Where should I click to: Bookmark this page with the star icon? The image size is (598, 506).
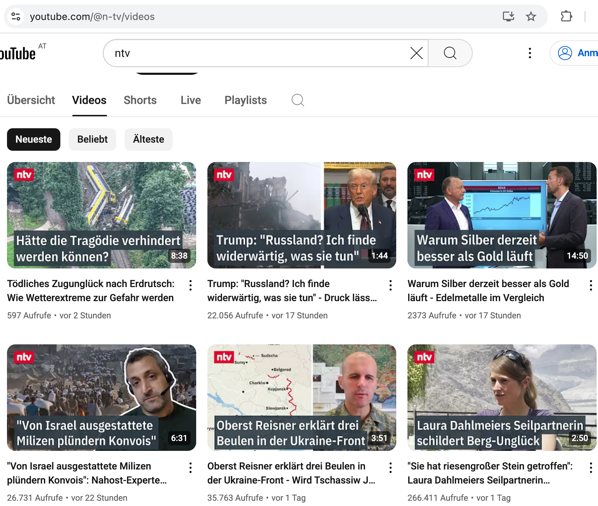click(x=531, y=16)
